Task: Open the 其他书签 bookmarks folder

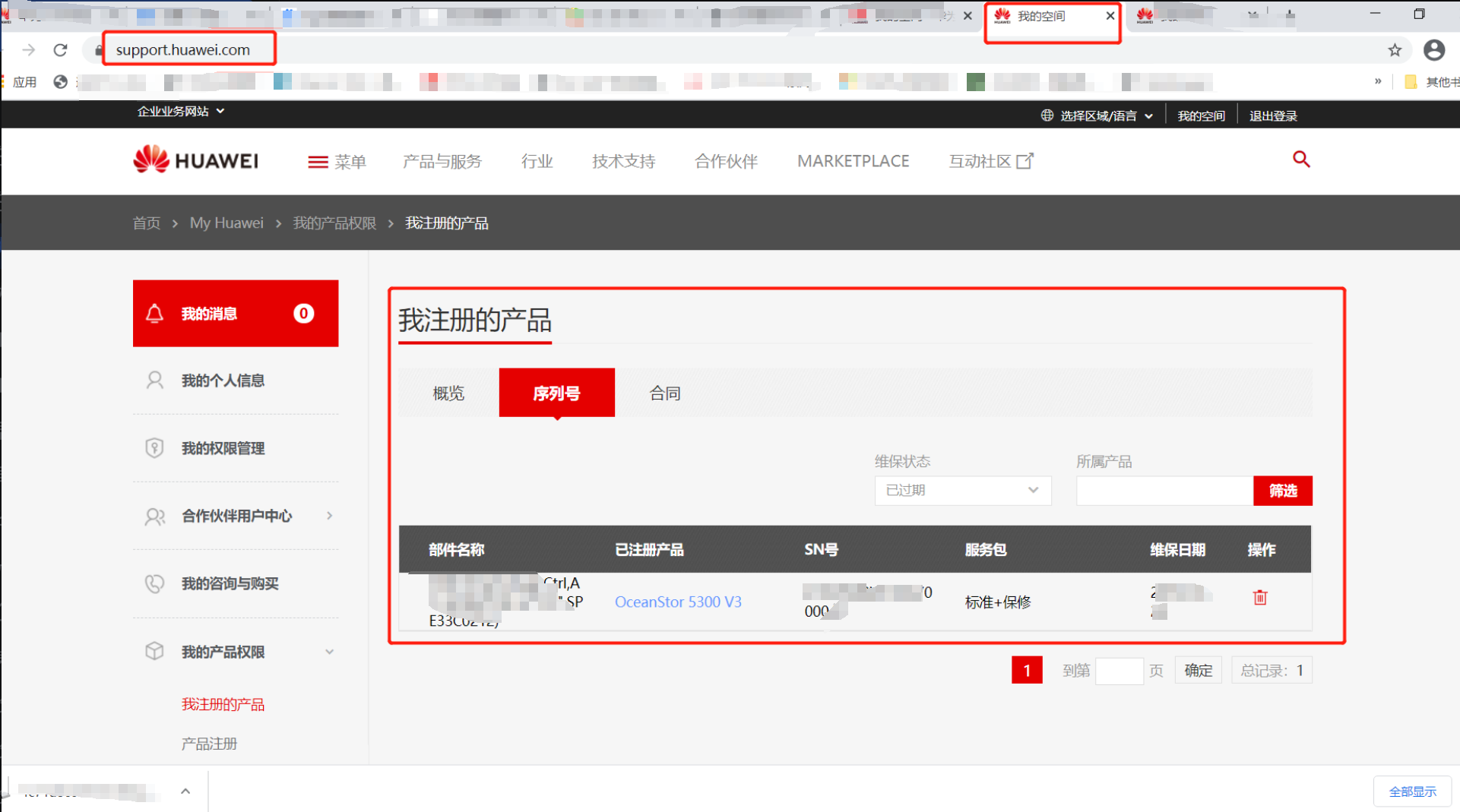Action: click(1431, 82)
